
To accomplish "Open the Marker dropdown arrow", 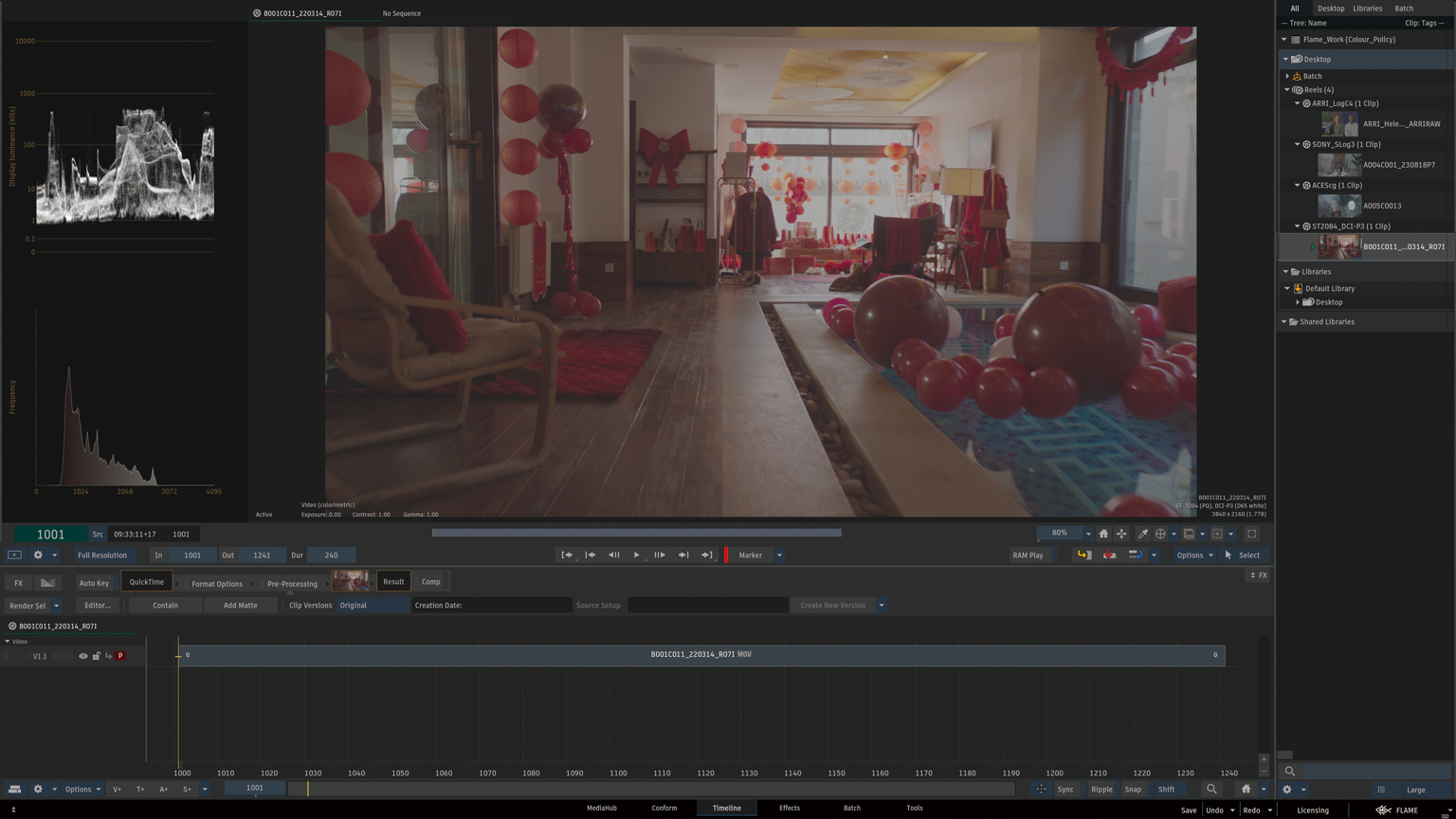I will (x=779, y=555).
